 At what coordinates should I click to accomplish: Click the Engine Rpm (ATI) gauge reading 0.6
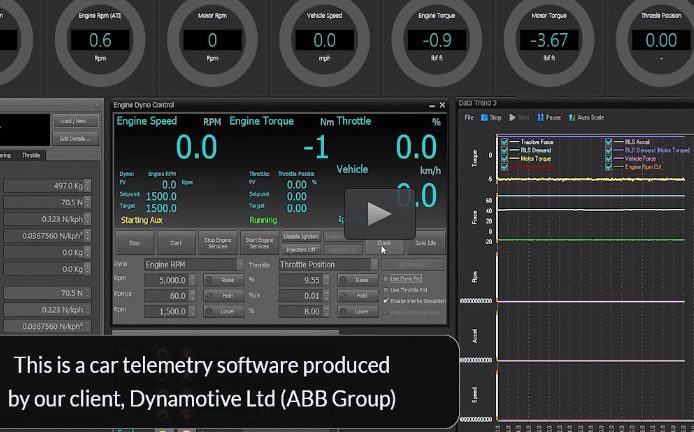tap(100, 40)
